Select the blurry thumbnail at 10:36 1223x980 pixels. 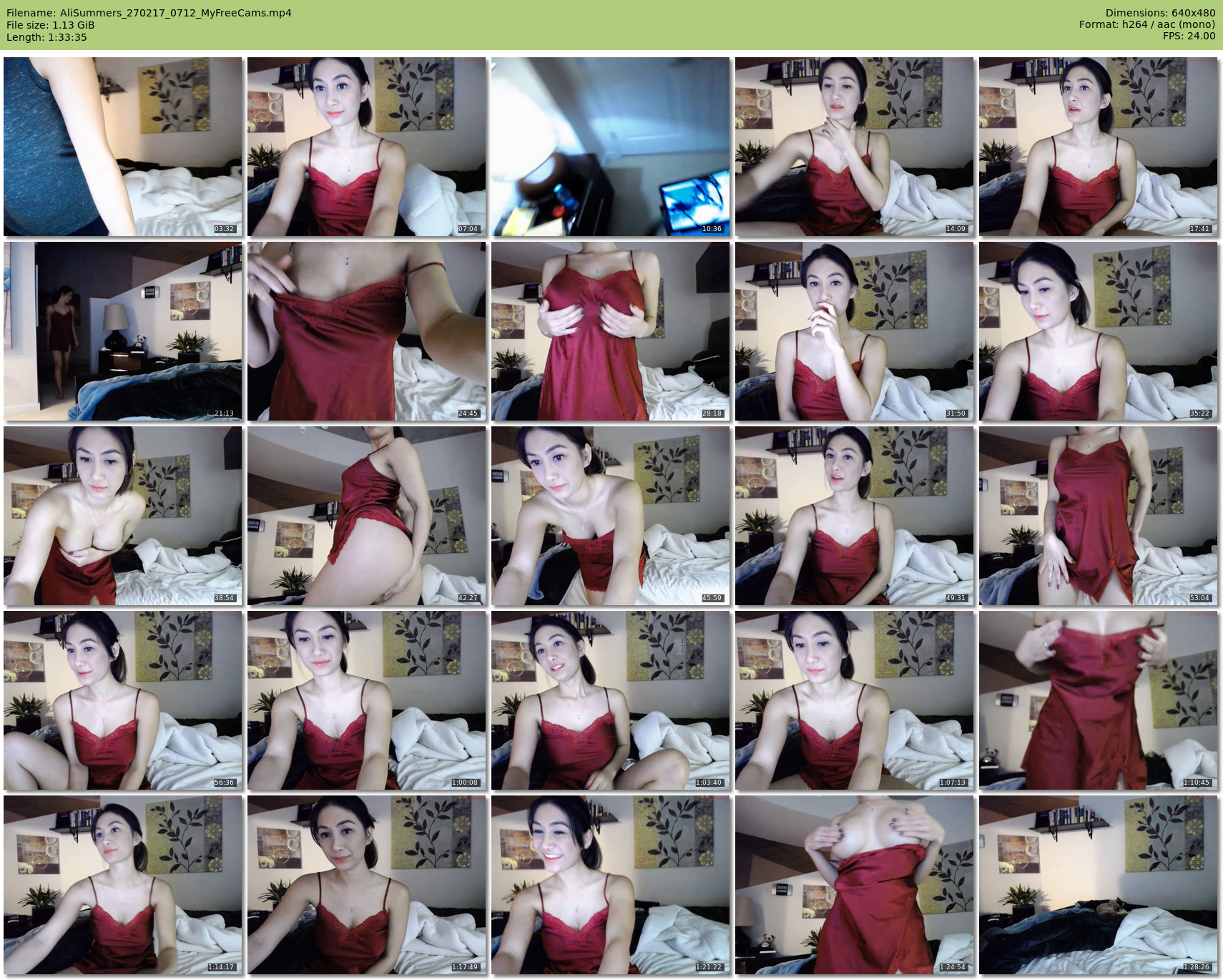pos(610,147)
